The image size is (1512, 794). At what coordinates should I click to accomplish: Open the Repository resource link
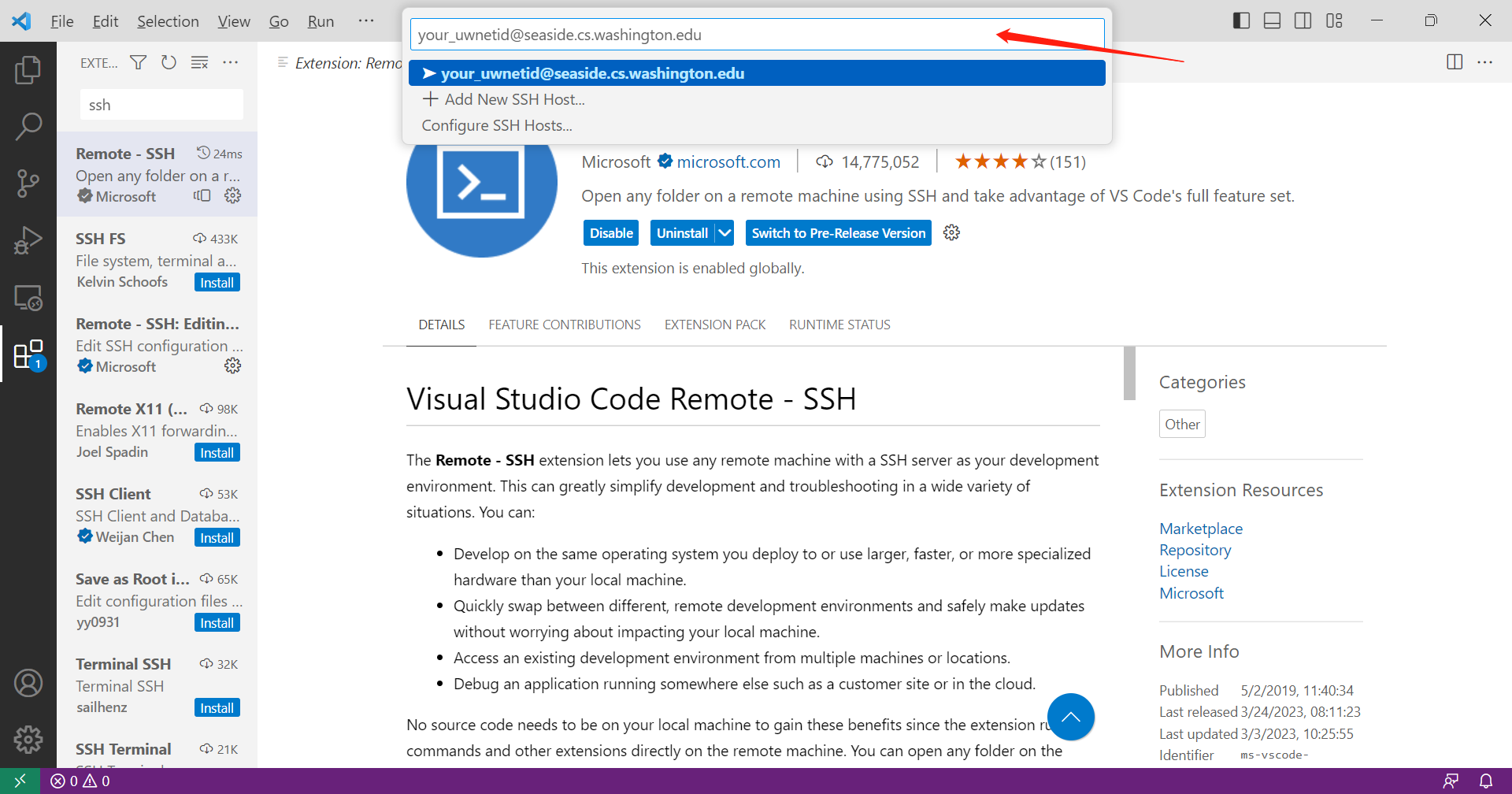click(x=1195, y=550)
